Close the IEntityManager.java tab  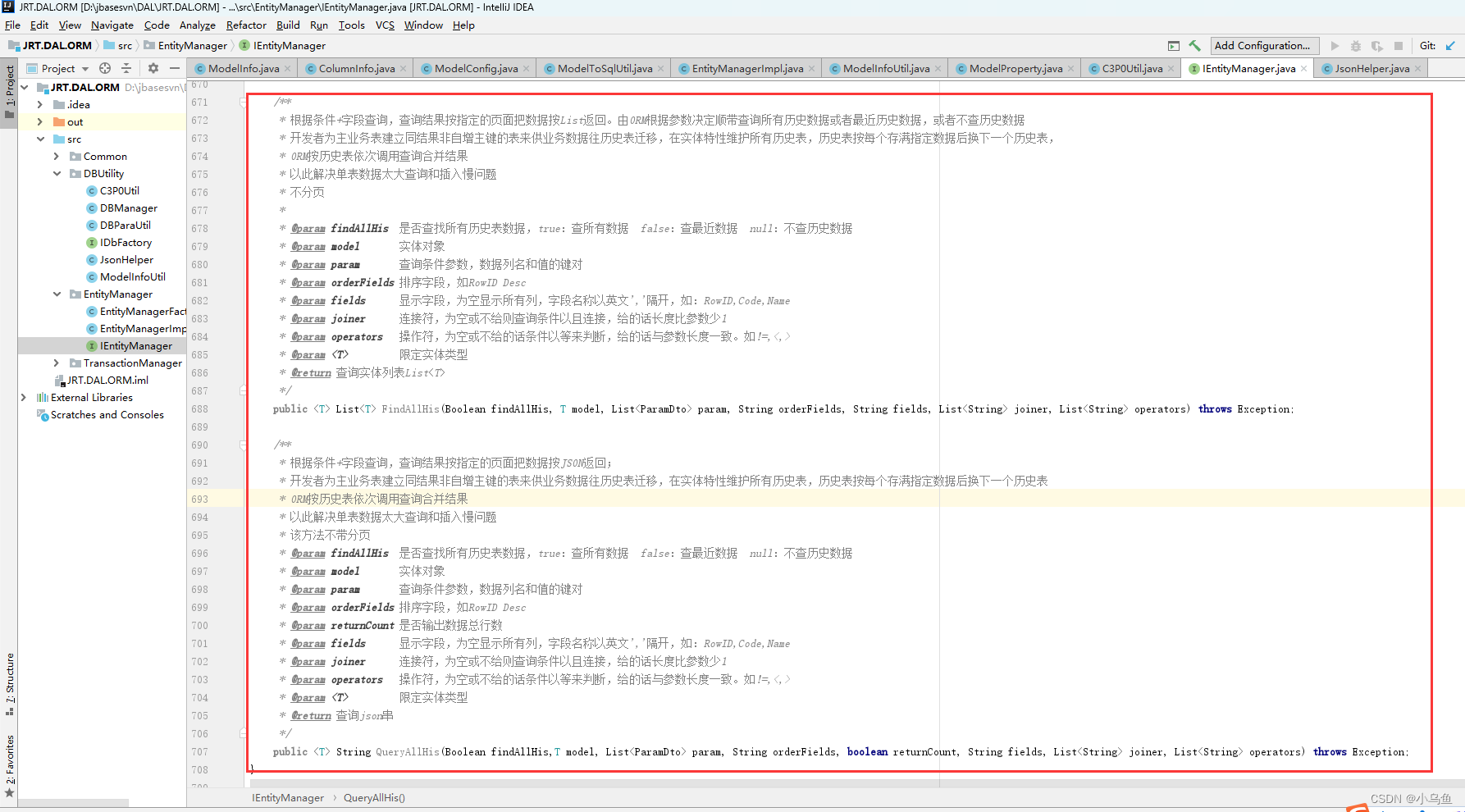tap(1303, 69)
